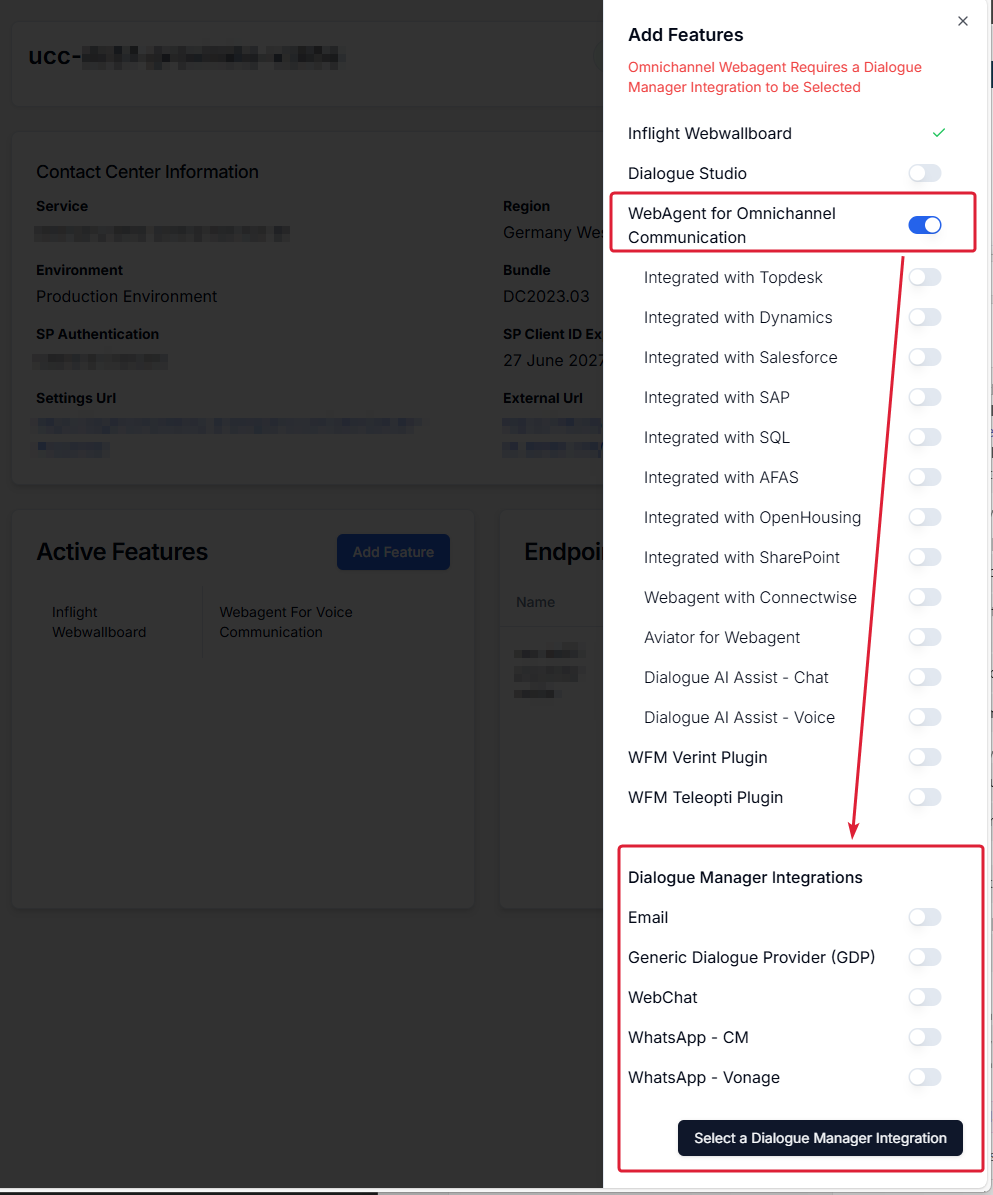Enable Aviator for Webagent toggle
993x1195 pixels.
tap(924, 637)
